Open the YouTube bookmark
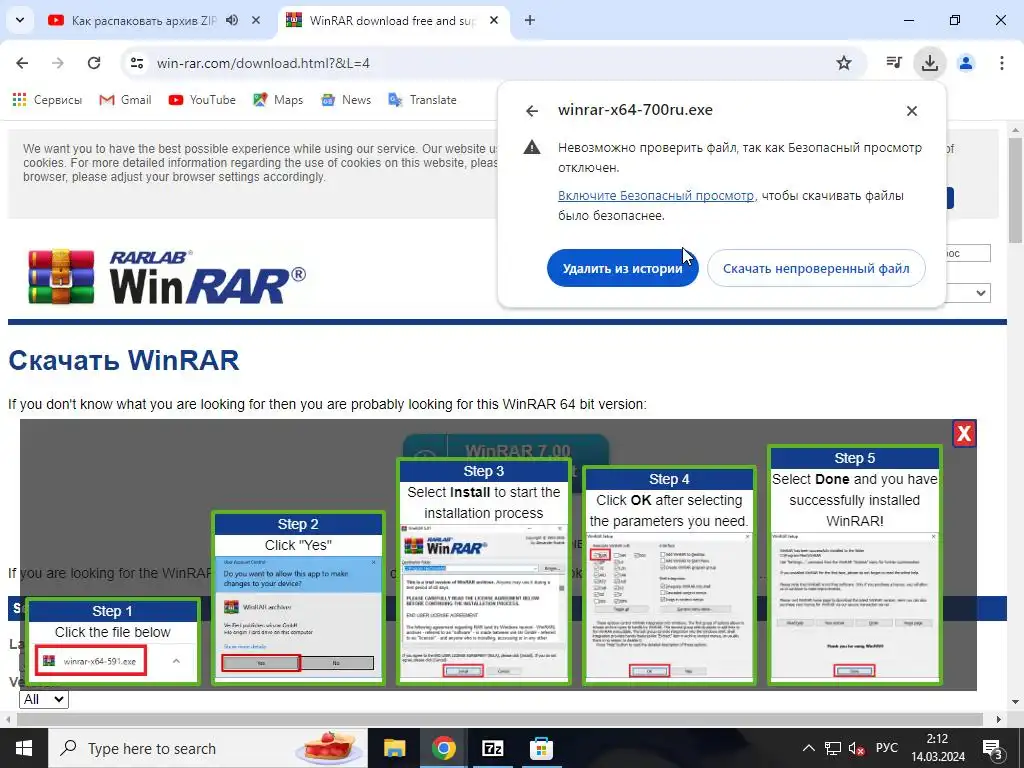Viewport: 1024px width, 768px height. [x=202, y=100]
